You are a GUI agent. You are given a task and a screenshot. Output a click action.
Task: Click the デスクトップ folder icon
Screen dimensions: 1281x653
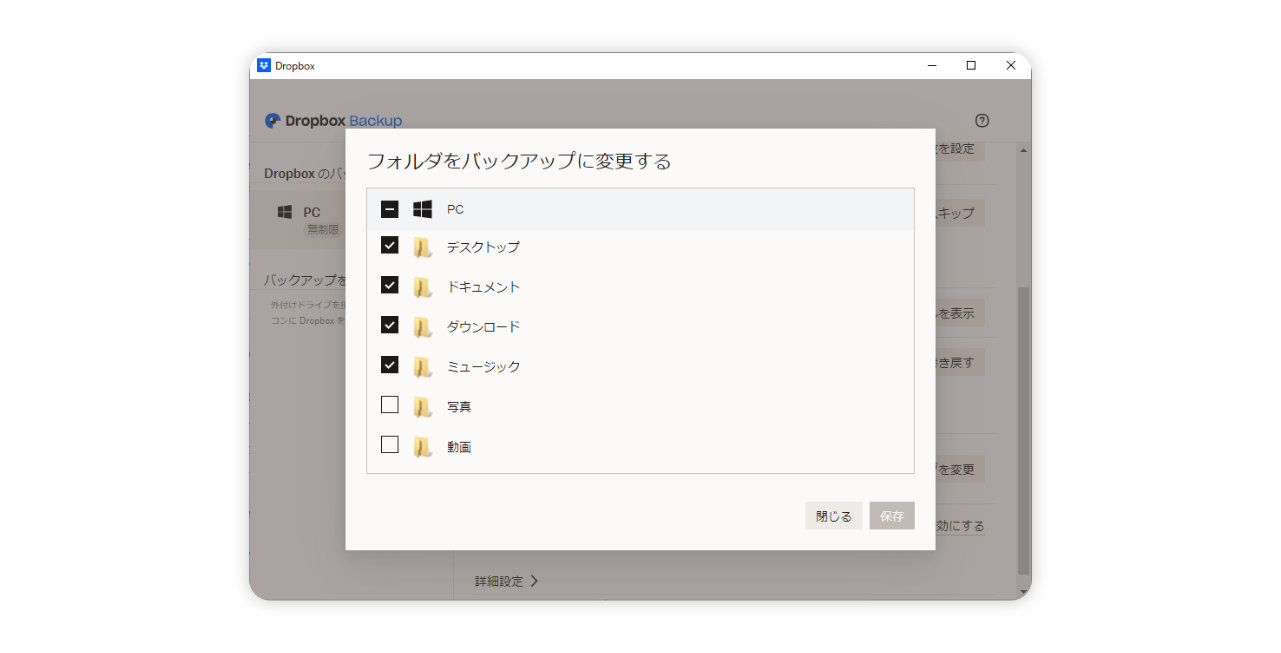pos(423,247)
